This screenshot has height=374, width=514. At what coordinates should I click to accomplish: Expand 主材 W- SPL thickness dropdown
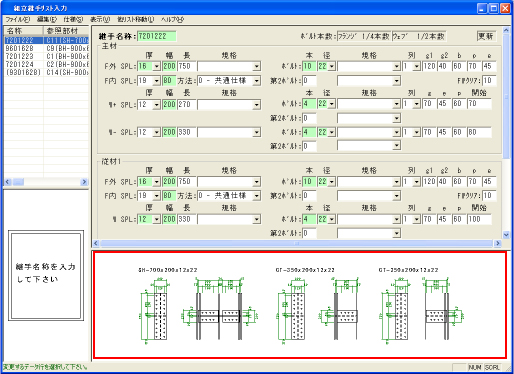[x=157, y=132]
